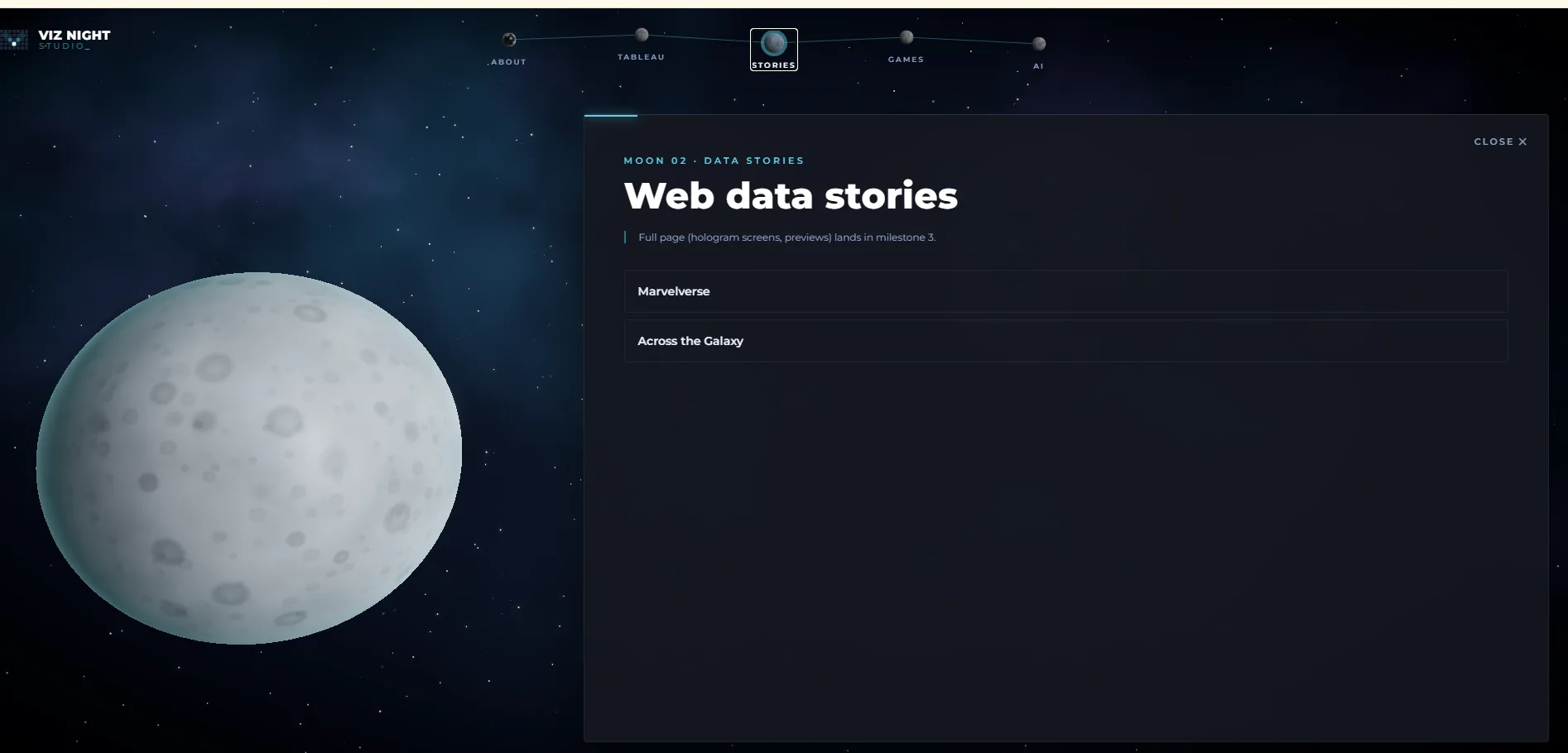1568x753 pixels.
Task: Click the MOON 02 · DATA STORIES label
Action: [714, 161]
